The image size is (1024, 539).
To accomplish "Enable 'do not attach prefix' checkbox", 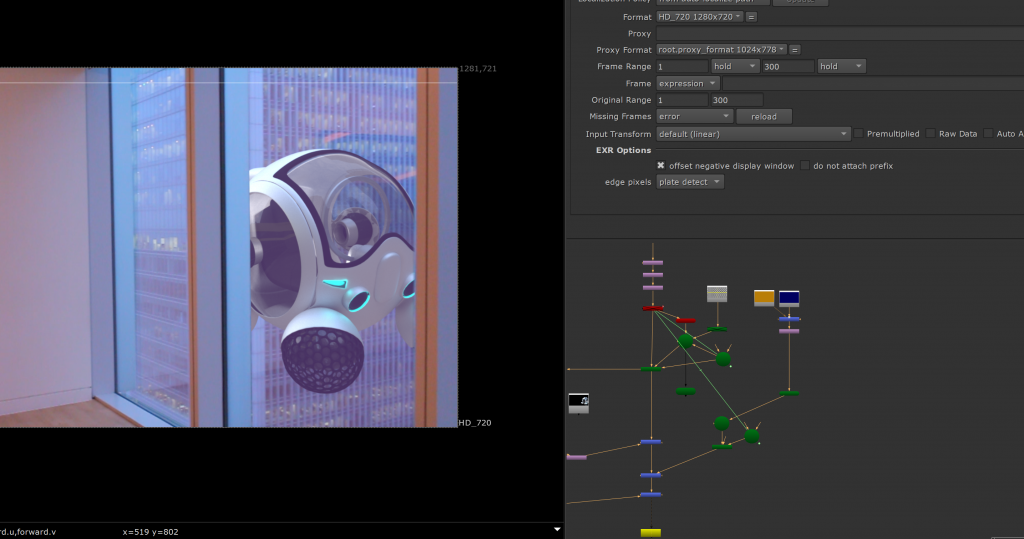I will tap(805, 165).
